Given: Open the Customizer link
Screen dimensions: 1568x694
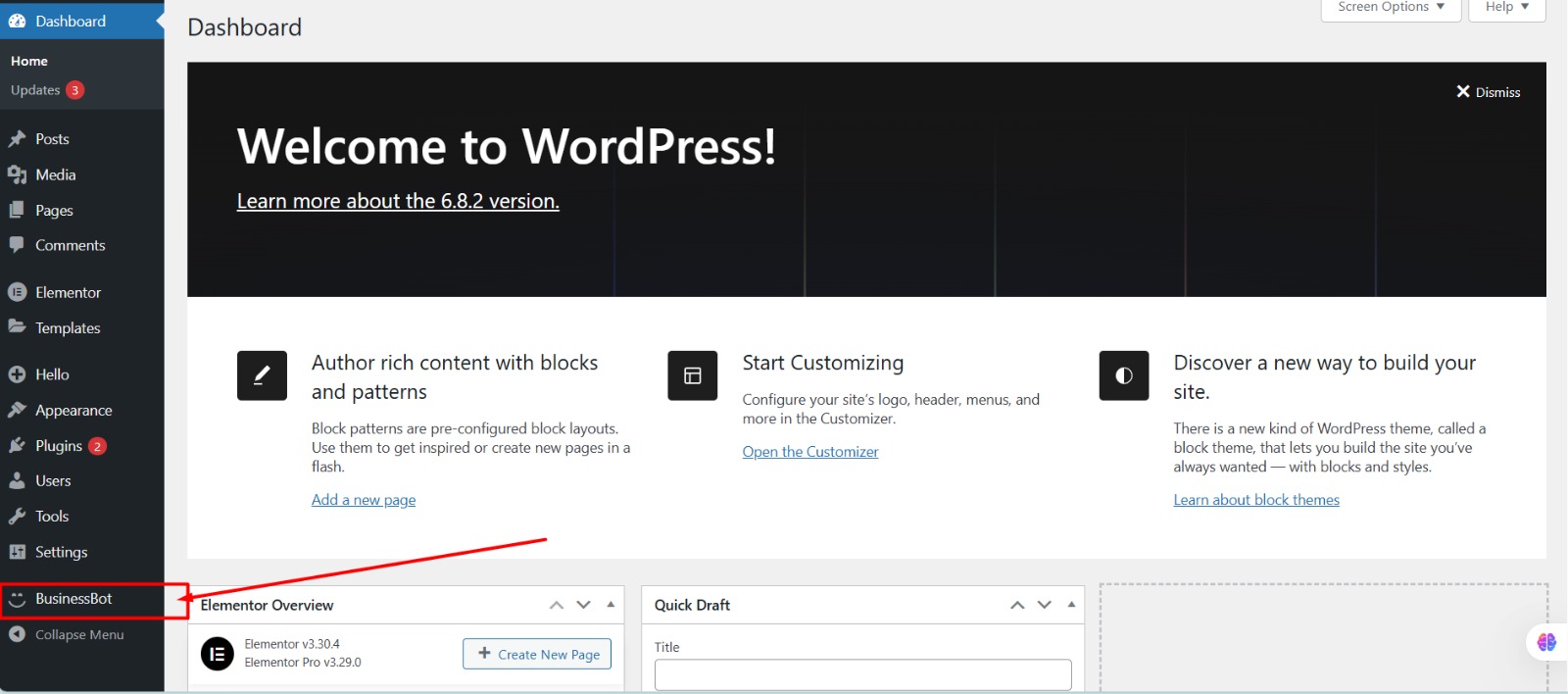Looking at the screenshot, I should point(809,452).
